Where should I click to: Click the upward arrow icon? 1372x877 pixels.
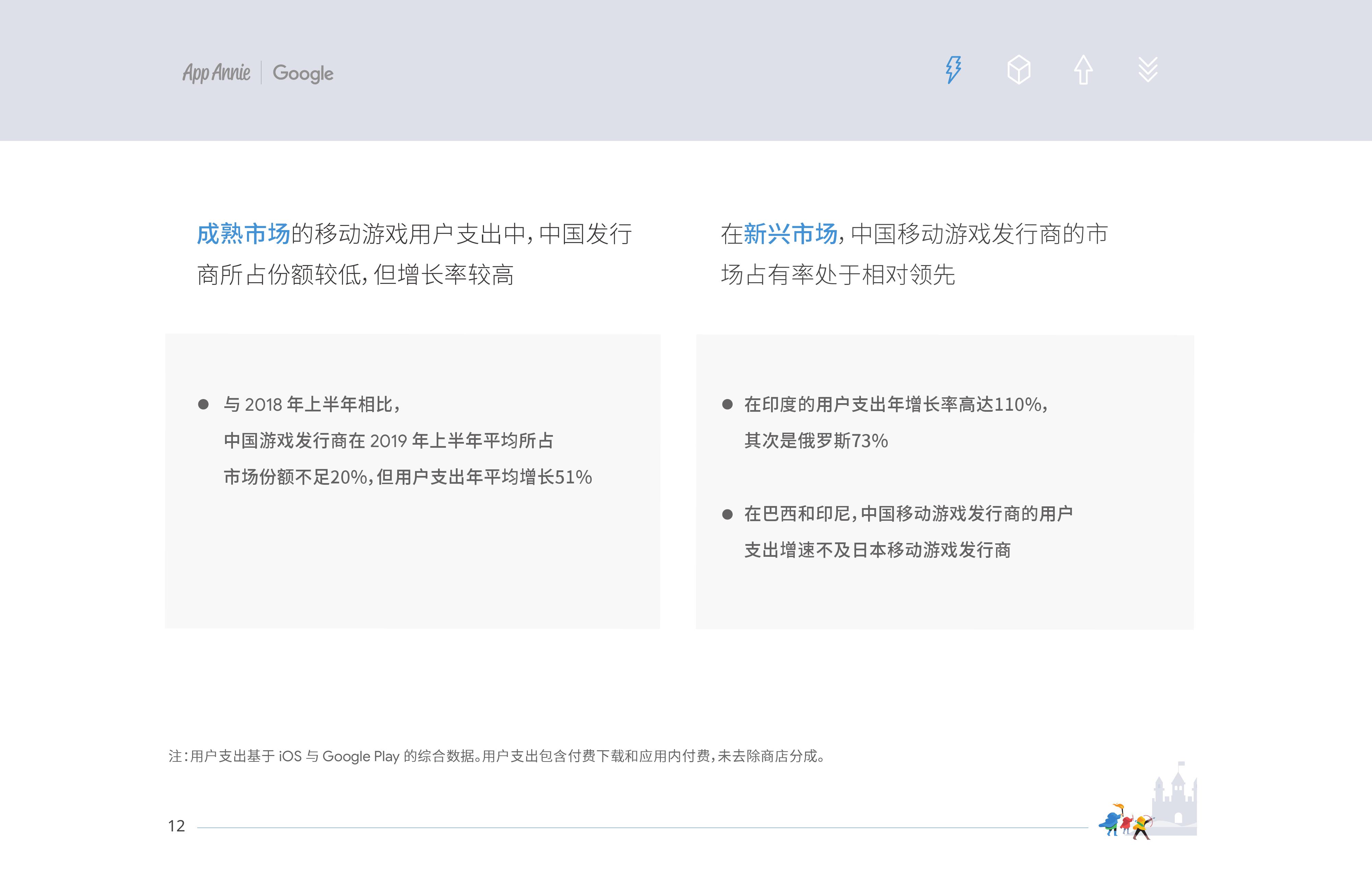[1083, 70]
